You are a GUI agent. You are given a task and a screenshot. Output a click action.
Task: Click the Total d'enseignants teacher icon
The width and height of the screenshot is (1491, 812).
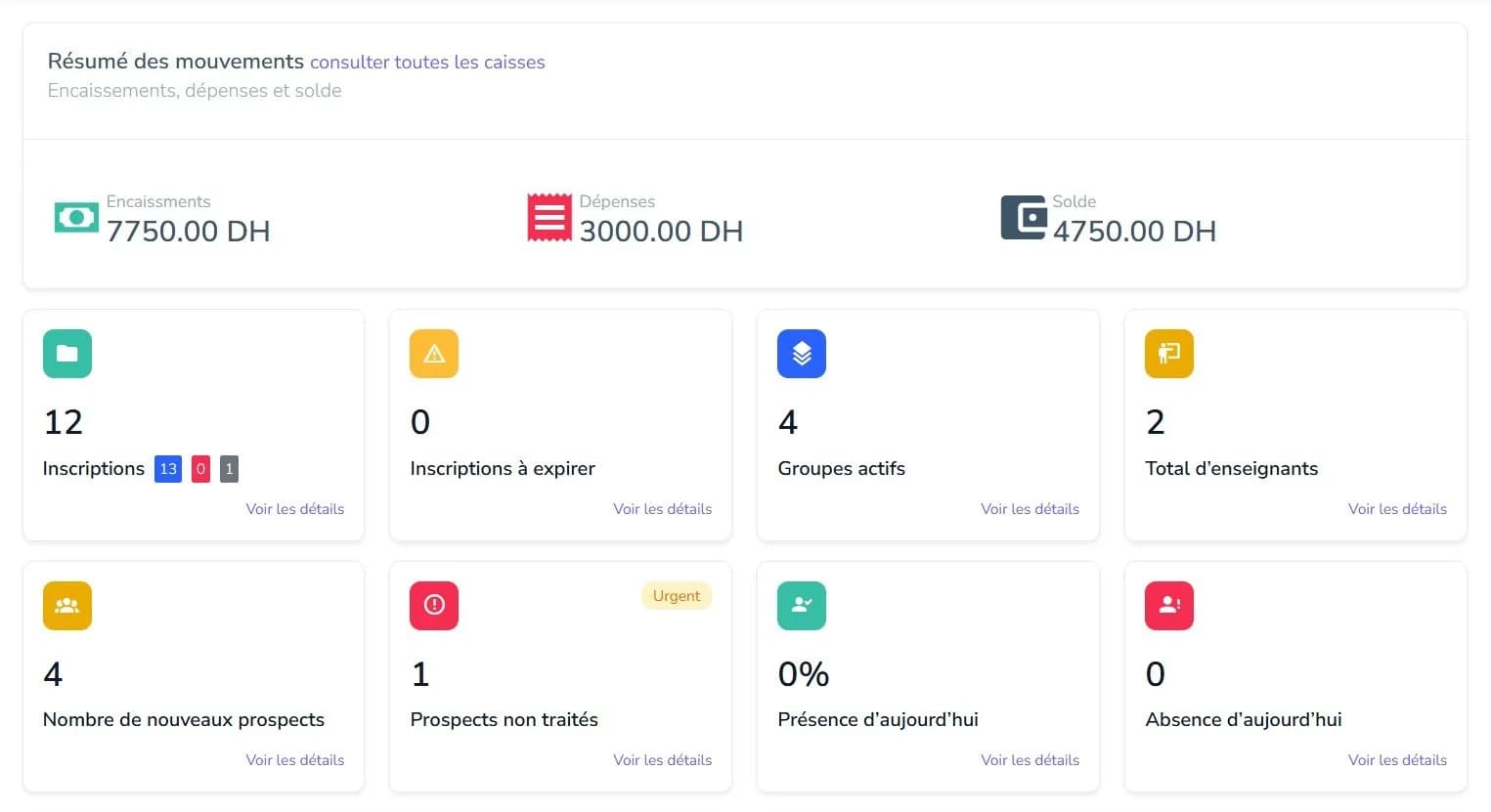point(1169,354)
